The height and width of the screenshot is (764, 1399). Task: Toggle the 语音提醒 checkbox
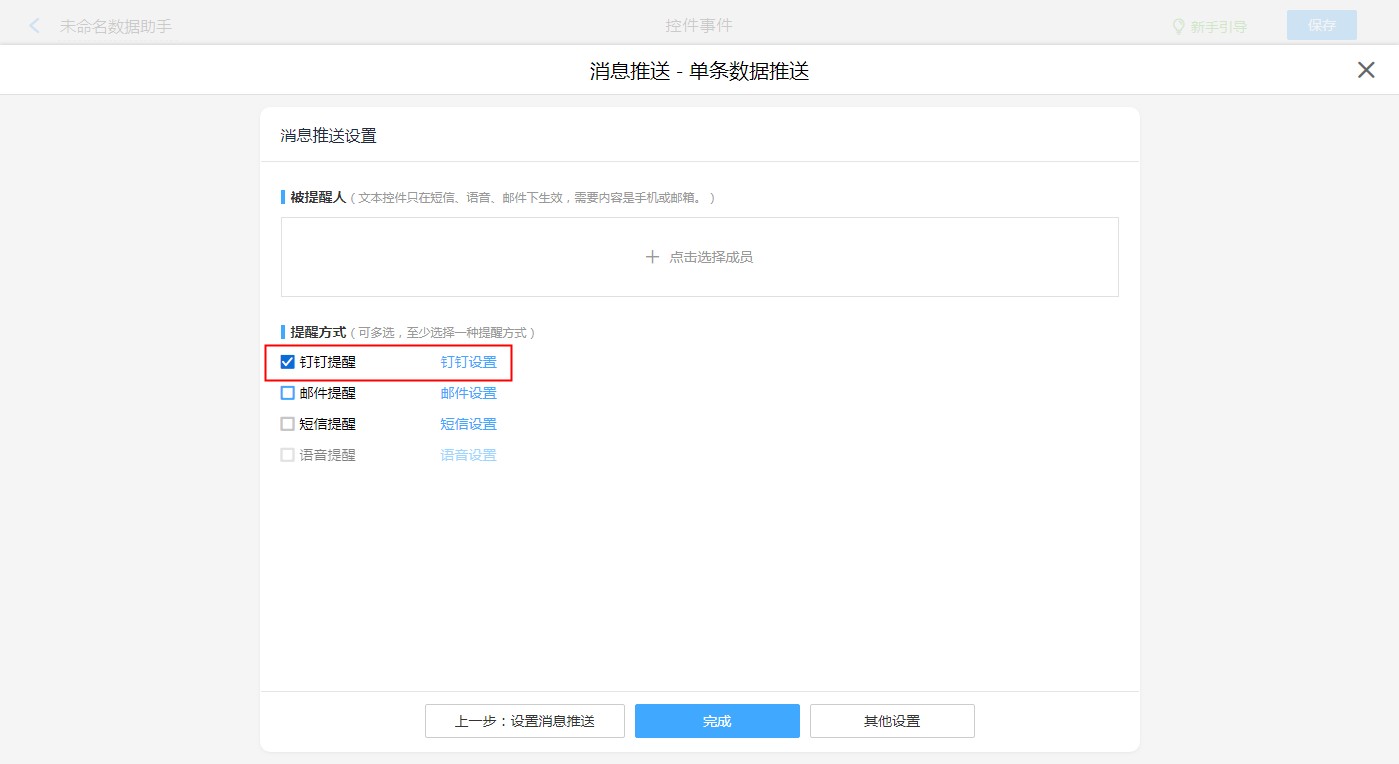tap(288, 455)
